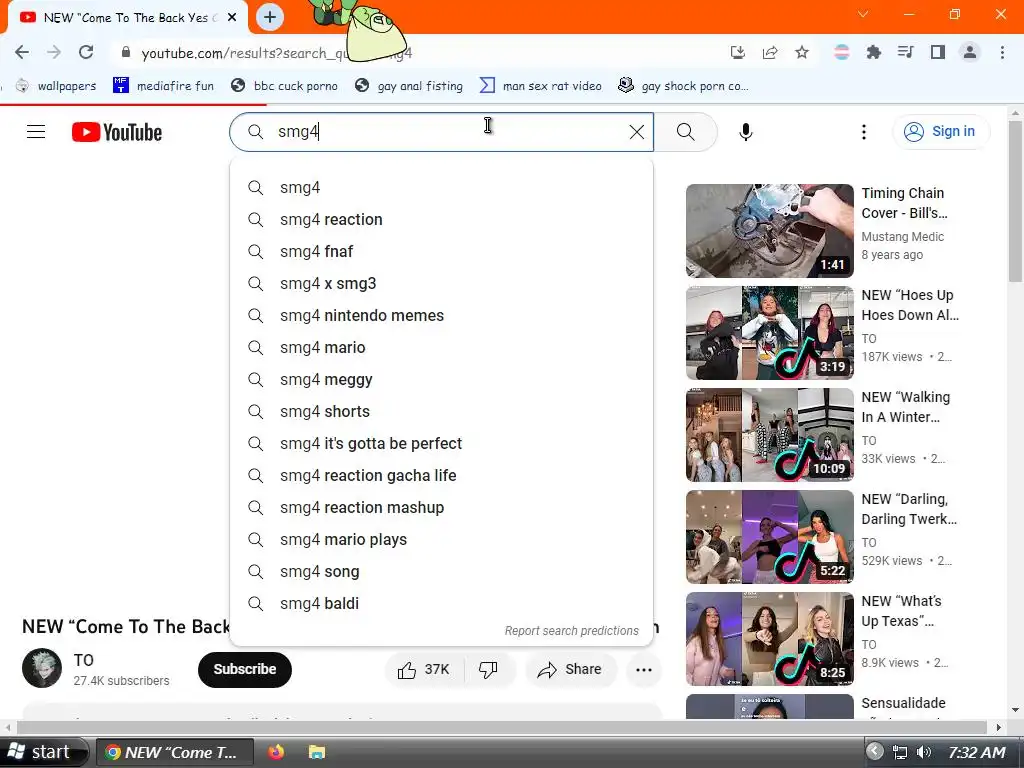Switch to Chrome taskbar window button
This screenshot has width=1024, height=768.
(175, 752)
